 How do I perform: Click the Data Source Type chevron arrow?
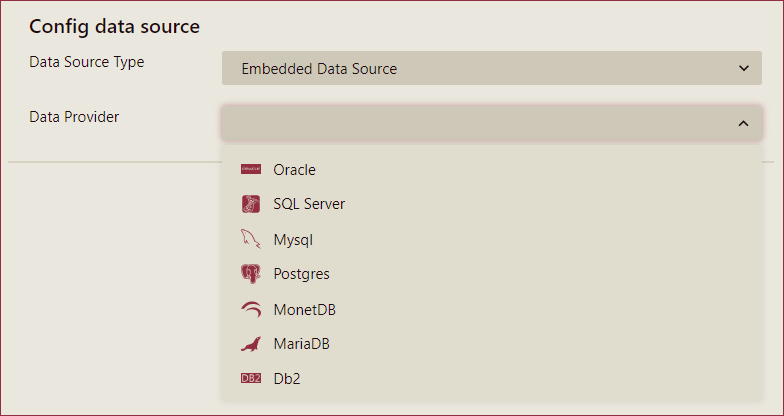744,68
